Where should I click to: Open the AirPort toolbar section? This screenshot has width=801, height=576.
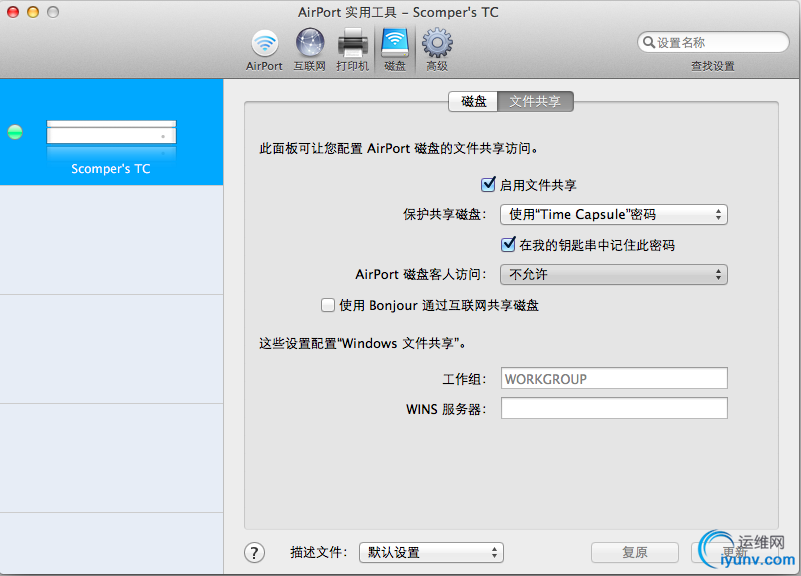264,50
